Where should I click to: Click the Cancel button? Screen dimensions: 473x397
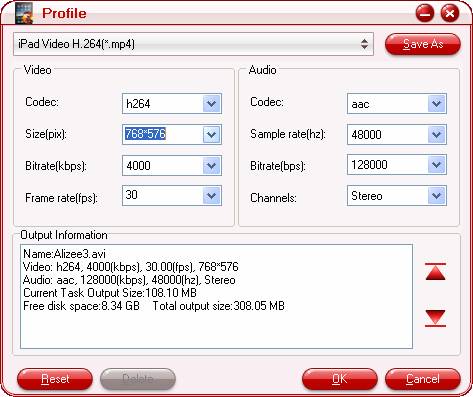(423, 379)
